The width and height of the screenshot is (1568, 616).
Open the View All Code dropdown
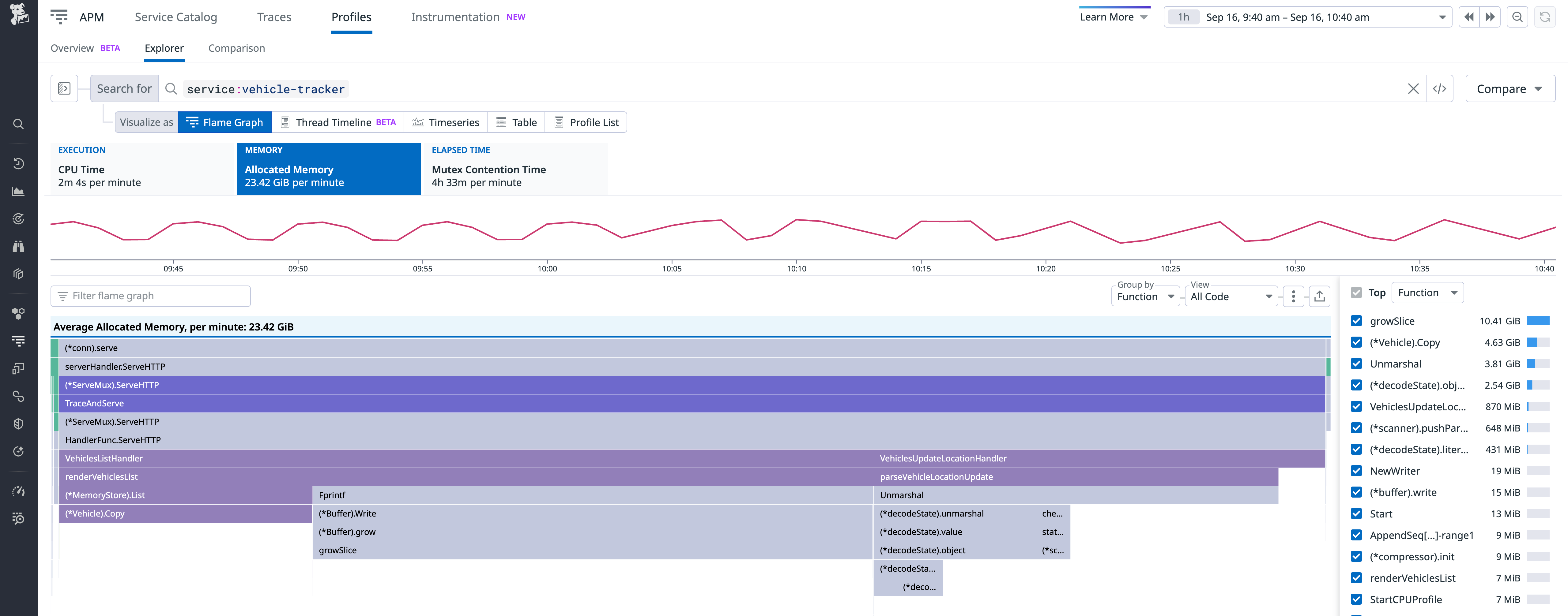tap(1231, 296)
